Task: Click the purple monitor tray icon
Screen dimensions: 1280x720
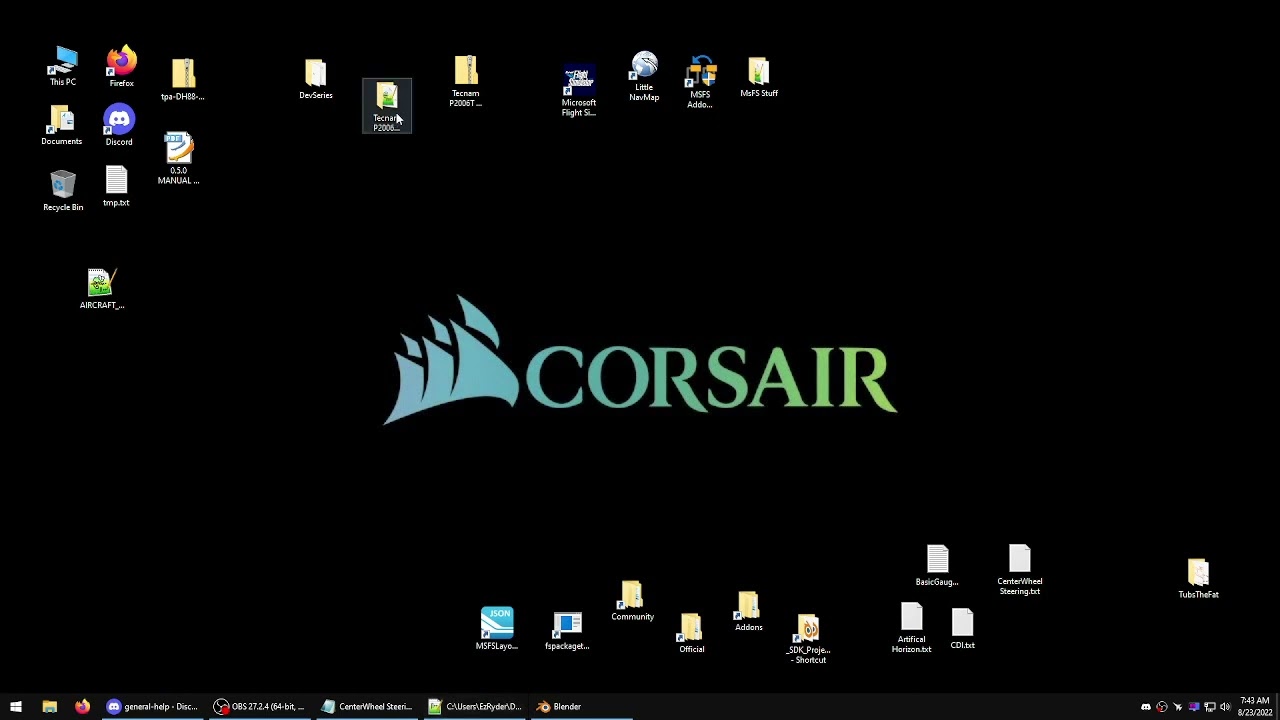Action: (x=1194, y=707)
